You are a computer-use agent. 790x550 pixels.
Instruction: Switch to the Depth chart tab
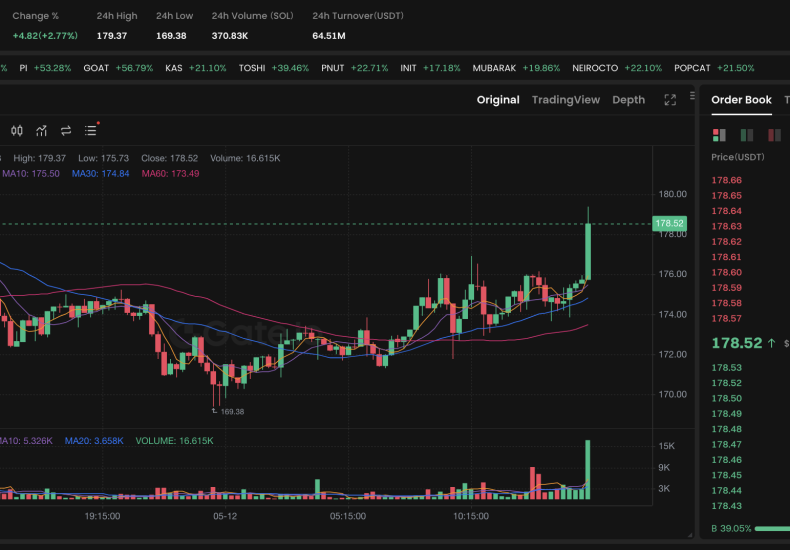[x=628, y=100]
